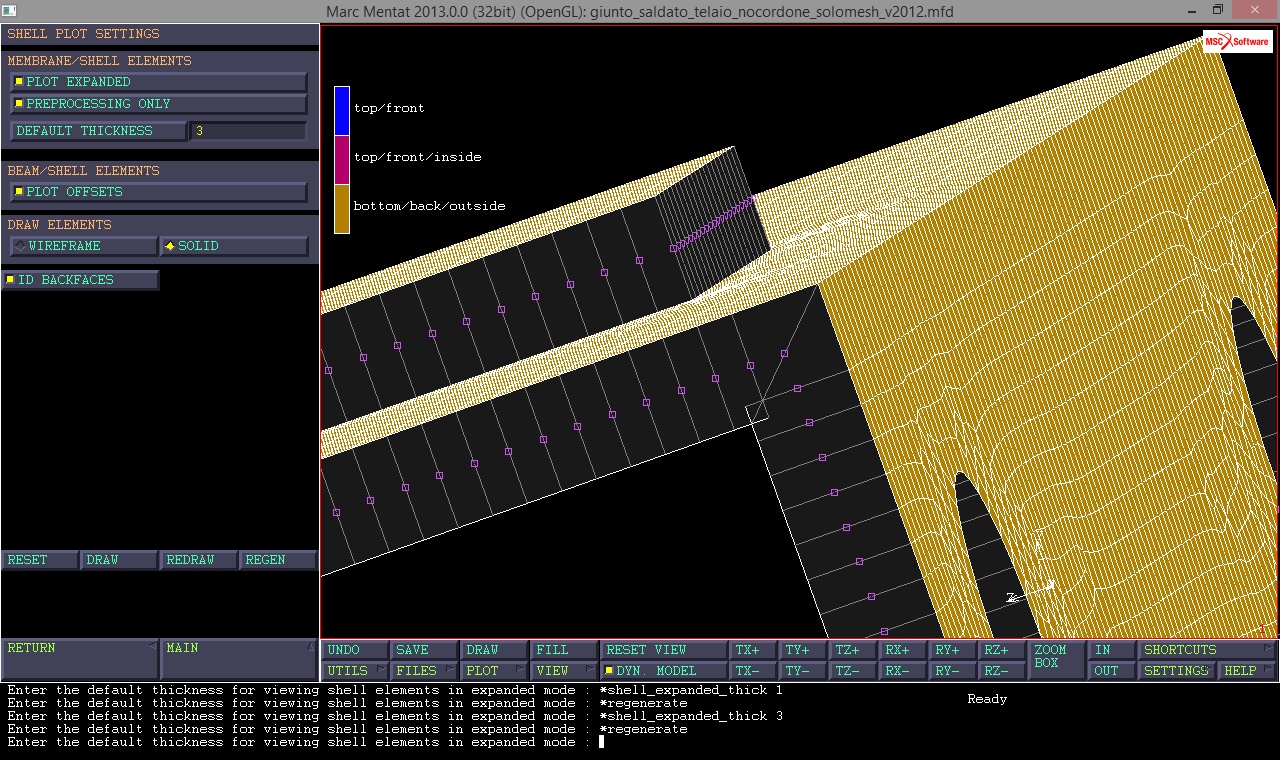Open the PLOT menu in bottom toolbar
Image resolution: width=1280 pixels, height=760 pixels.
(494, 671)
